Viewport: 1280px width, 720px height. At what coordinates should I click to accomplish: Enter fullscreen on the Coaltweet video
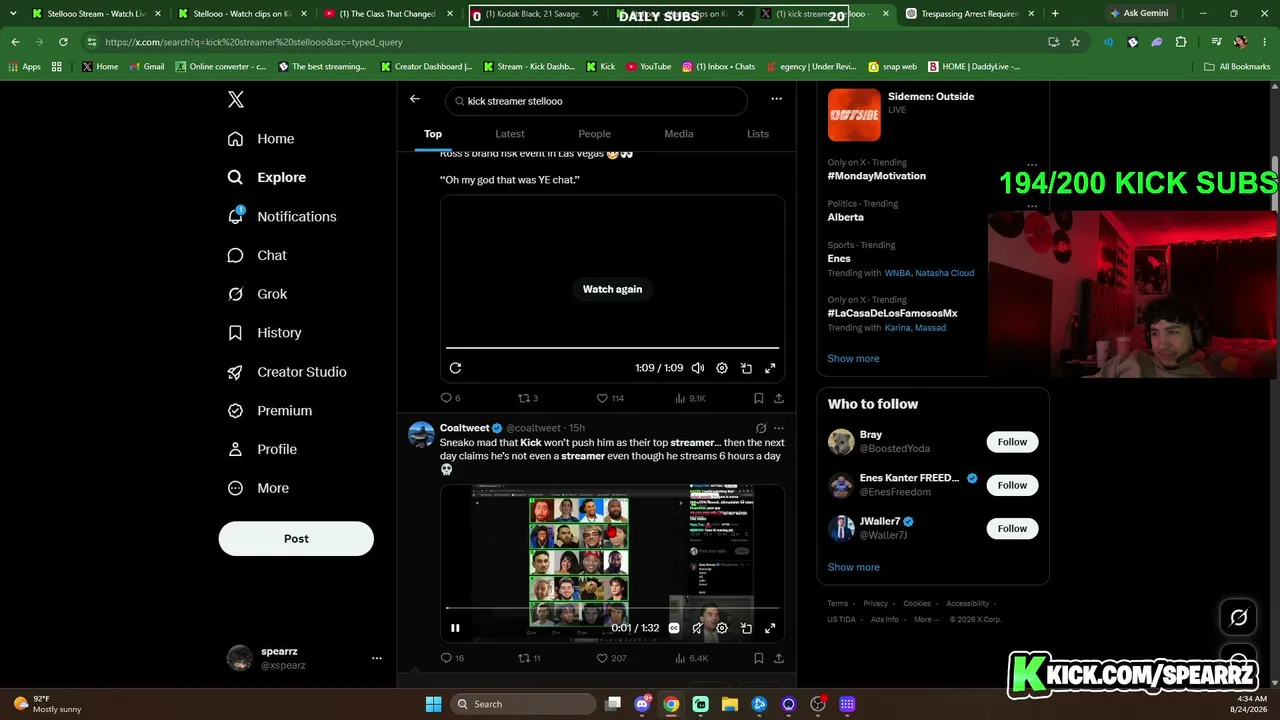tap(770, 628)
